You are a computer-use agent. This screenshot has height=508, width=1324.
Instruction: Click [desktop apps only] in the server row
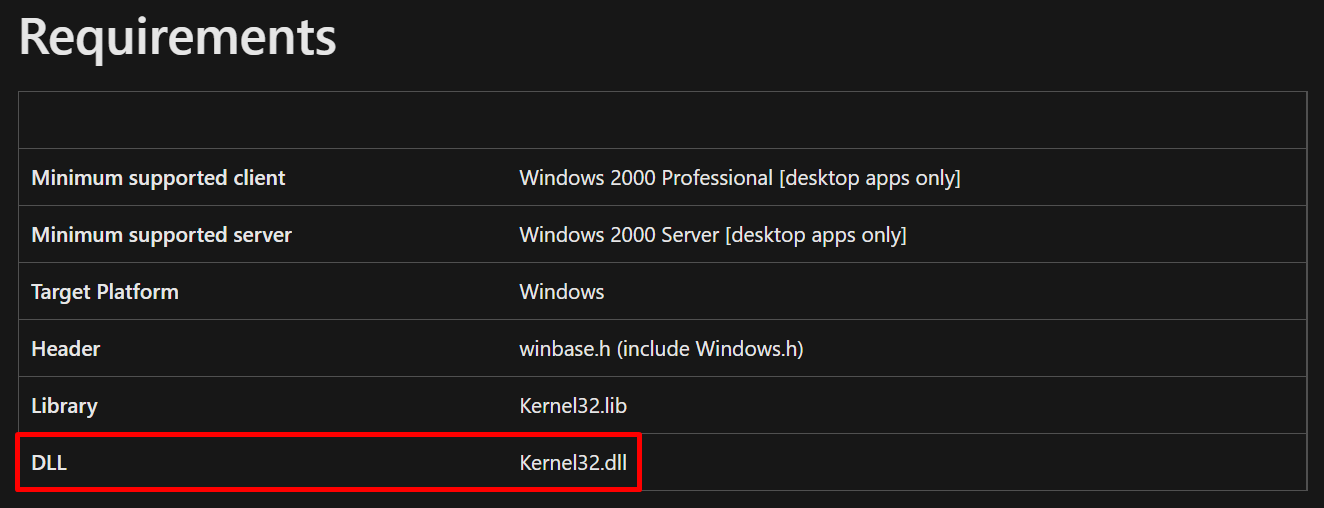tap(816, 235)
